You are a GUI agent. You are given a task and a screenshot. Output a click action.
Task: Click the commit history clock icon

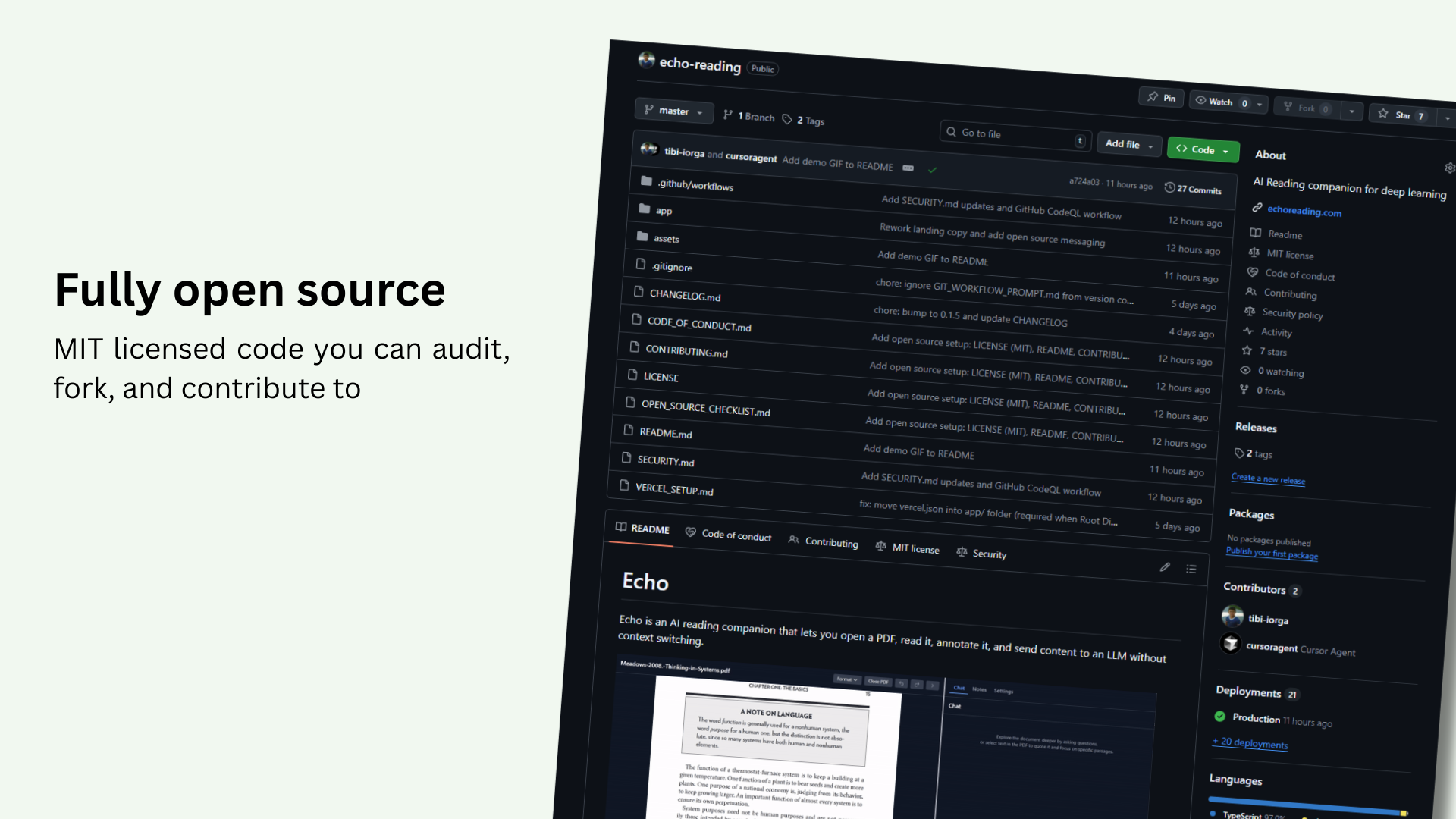tap(1169, 187)
